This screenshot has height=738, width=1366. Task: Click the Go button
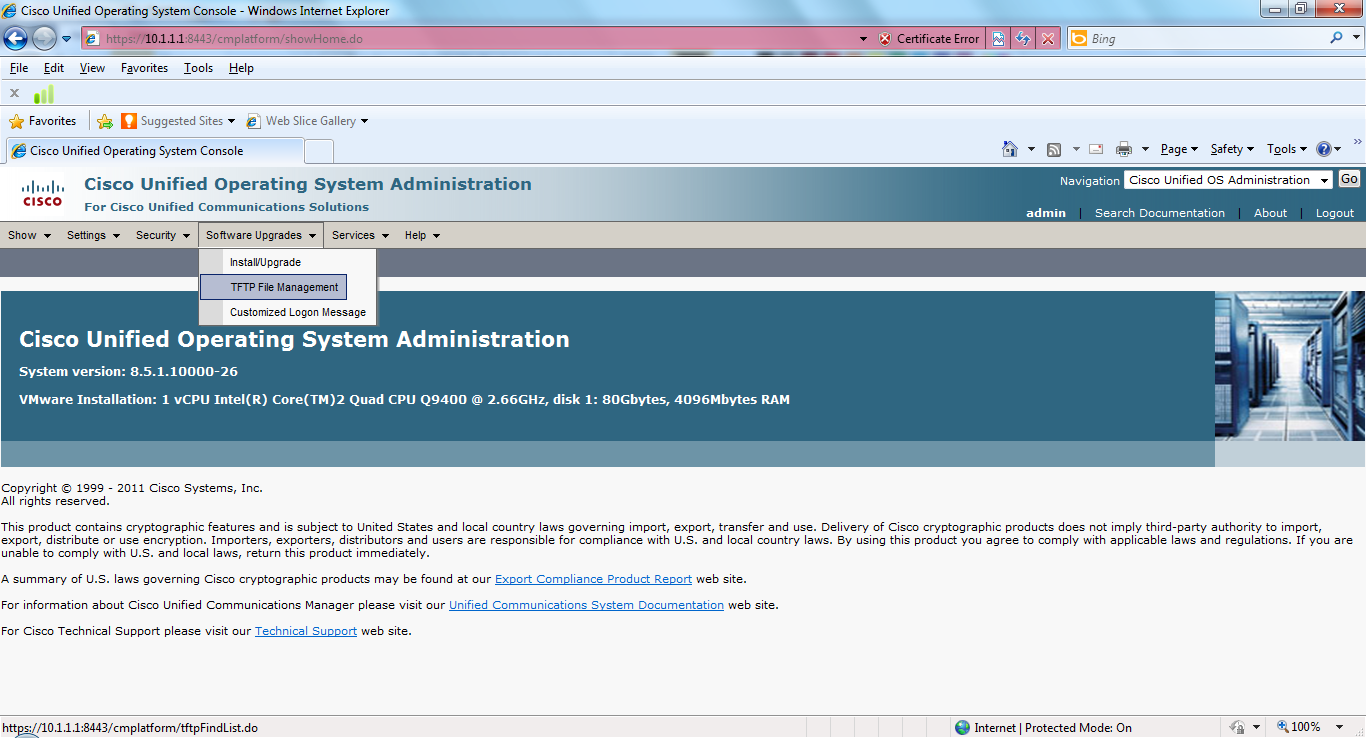point(1349,179)
